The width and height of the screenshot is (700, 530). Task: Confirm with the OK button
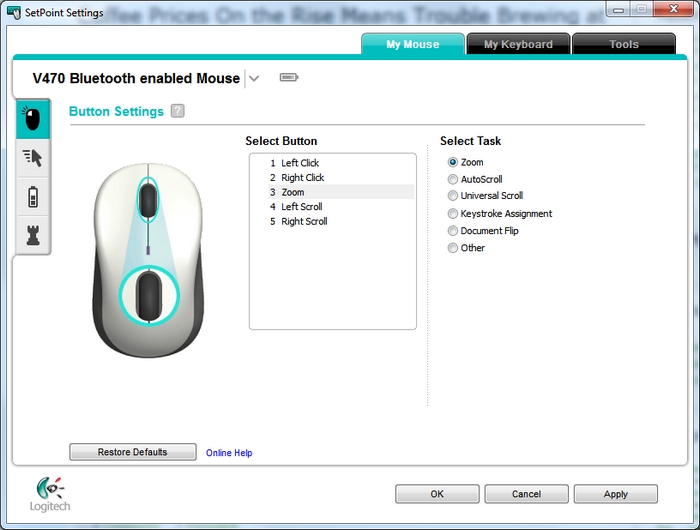coord(437,494)
